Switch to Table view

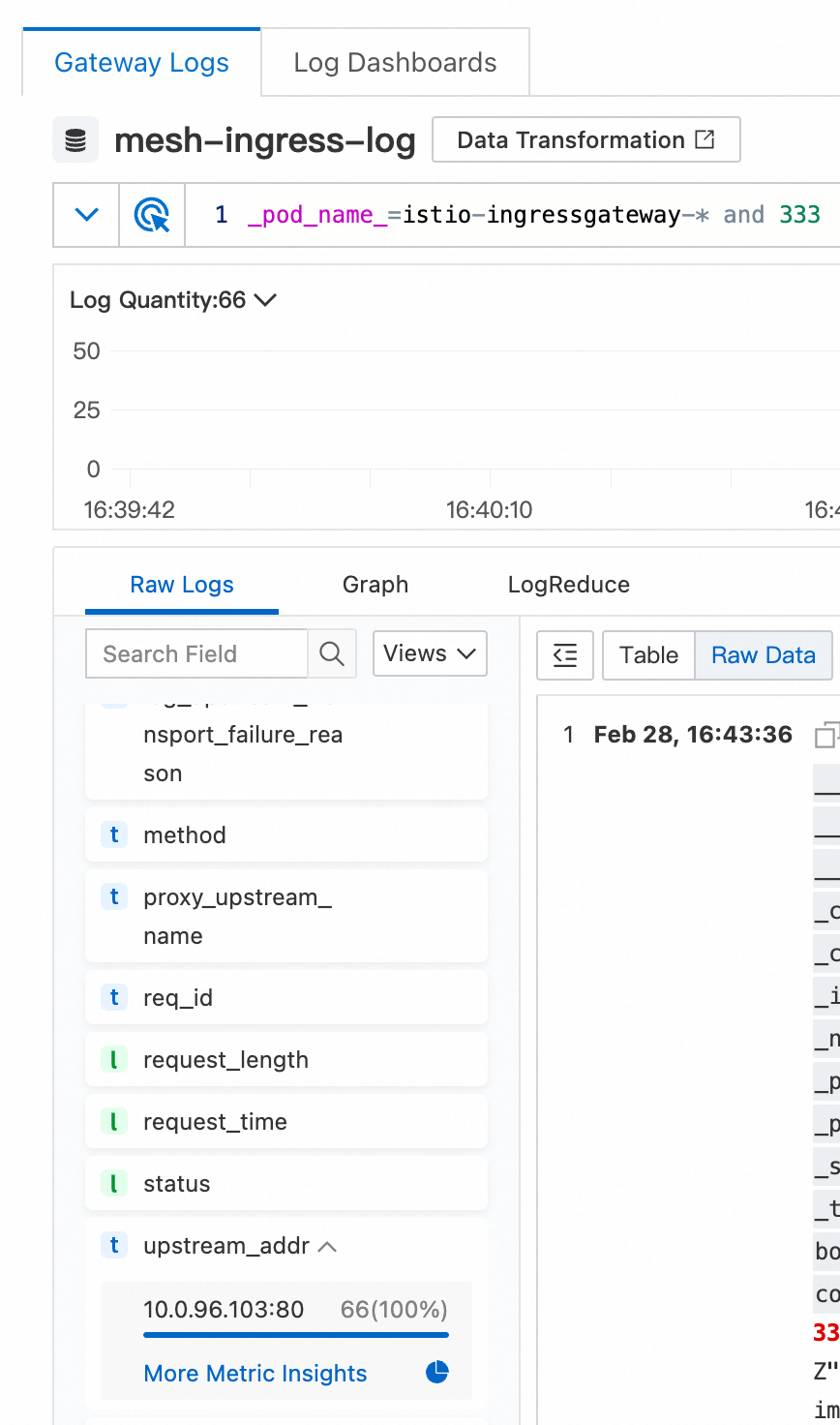pyautogui.click(x=648, y=655)
